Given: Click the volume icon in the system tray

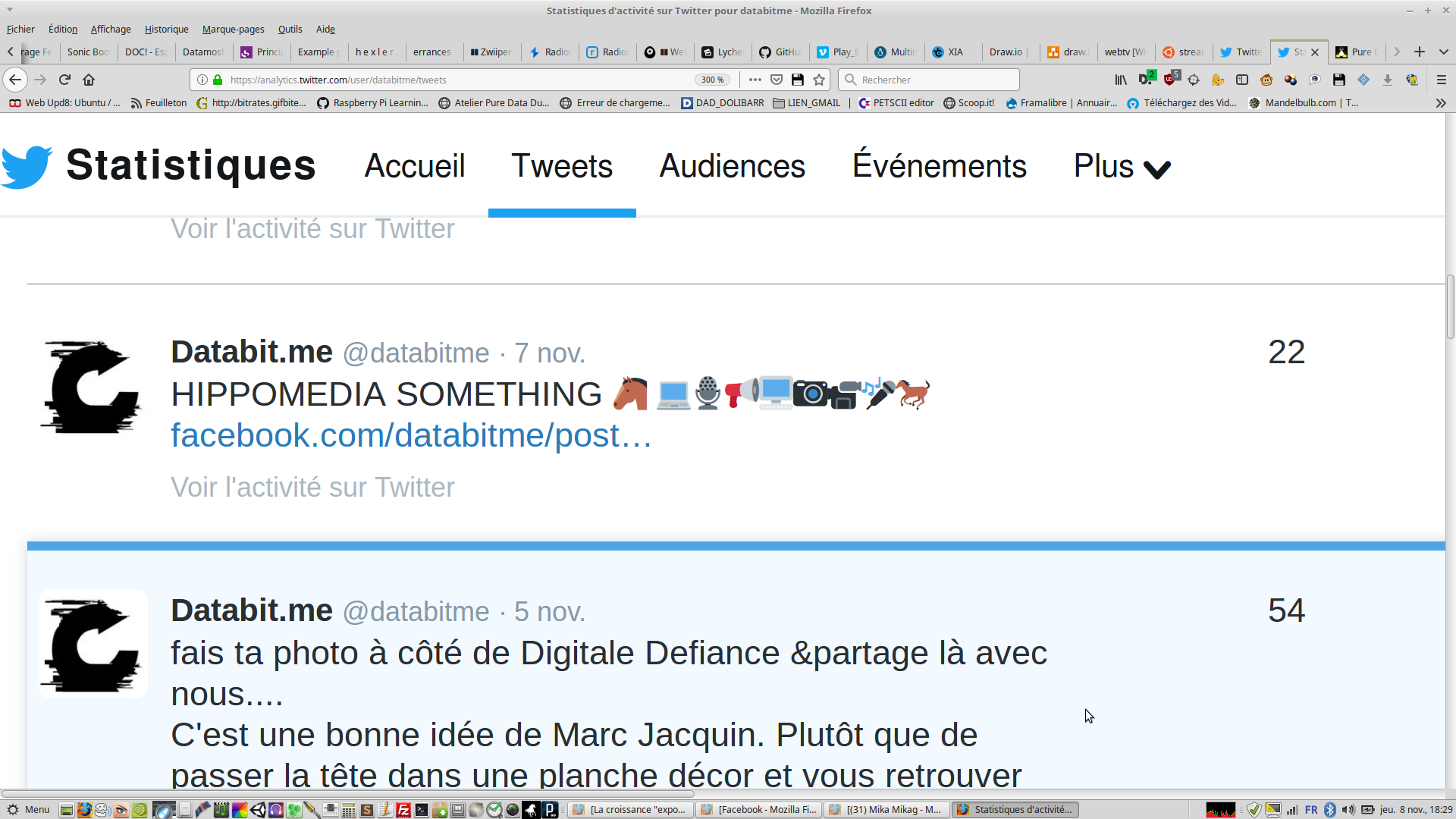Looking at the screenshot, I should 1348,810.
